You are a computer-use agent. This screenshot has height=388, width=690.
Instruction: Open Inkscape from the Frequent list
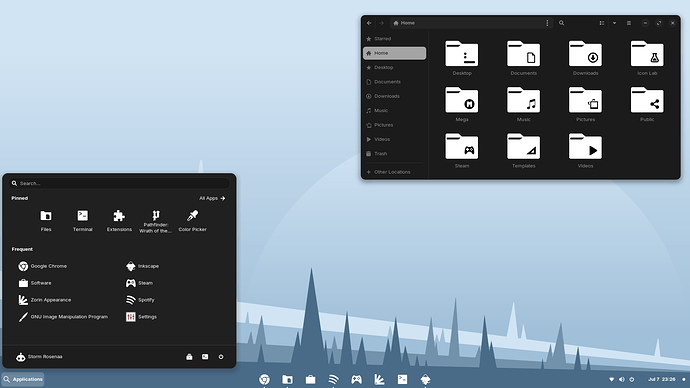click(x=142, y=266)
